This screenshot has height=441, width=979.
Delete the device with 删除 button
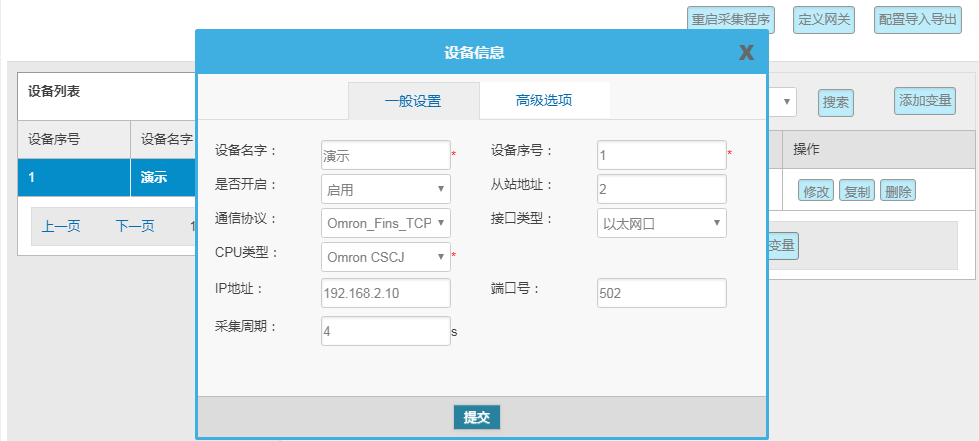[898, 191]
